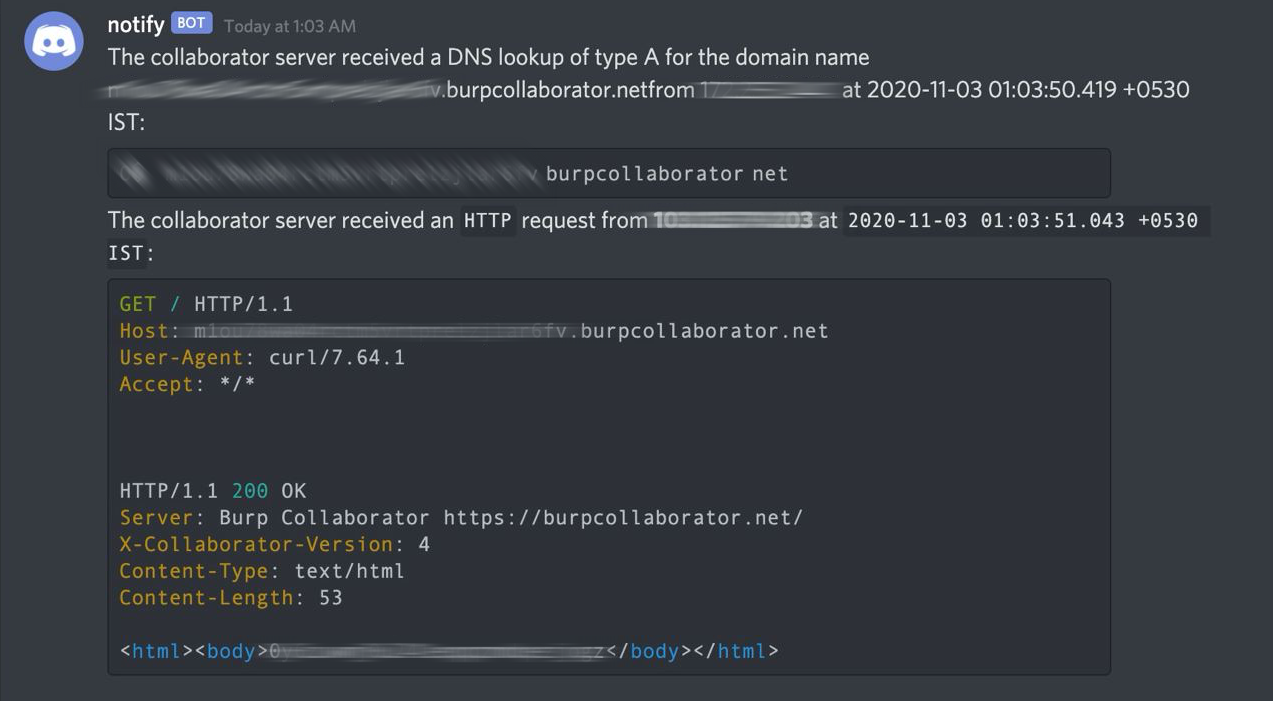Click 'Content-Length: 53' line
This screenshot has width=1273, height=703.
231,598
